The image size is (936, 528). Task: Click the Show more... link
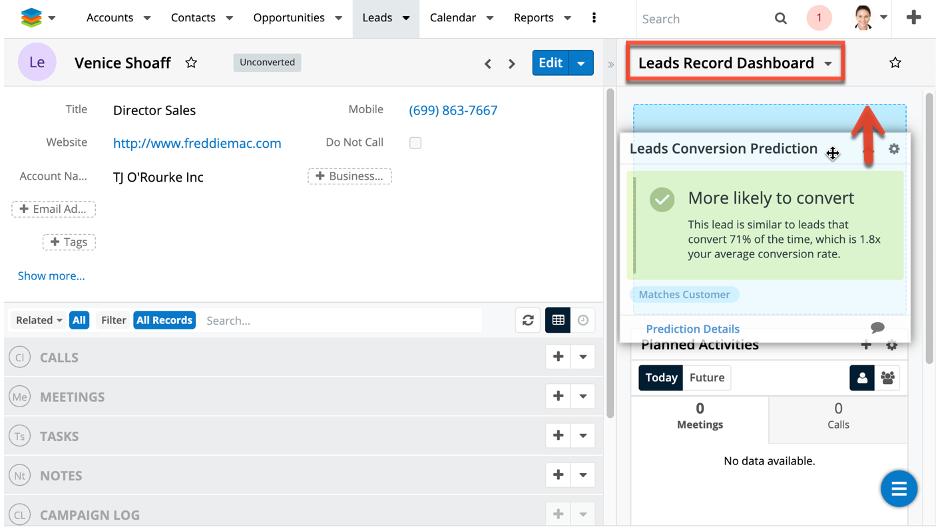tap(51, 276)
